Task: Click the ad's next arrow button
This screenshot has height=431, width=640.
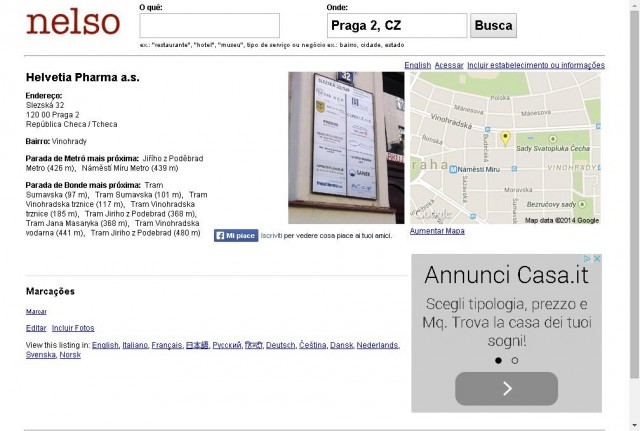Action: 507,389
